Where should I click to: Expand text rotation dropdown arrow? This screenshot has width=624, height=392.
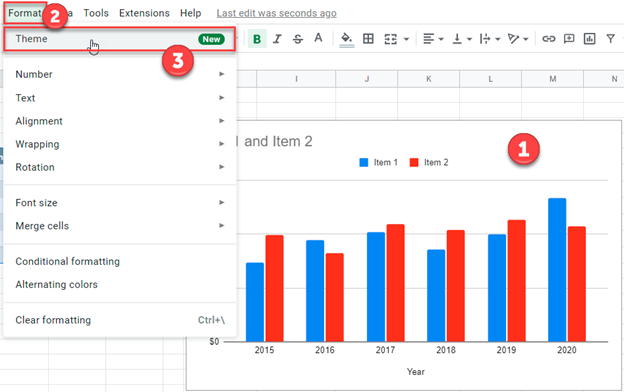(x=526, y=39)
